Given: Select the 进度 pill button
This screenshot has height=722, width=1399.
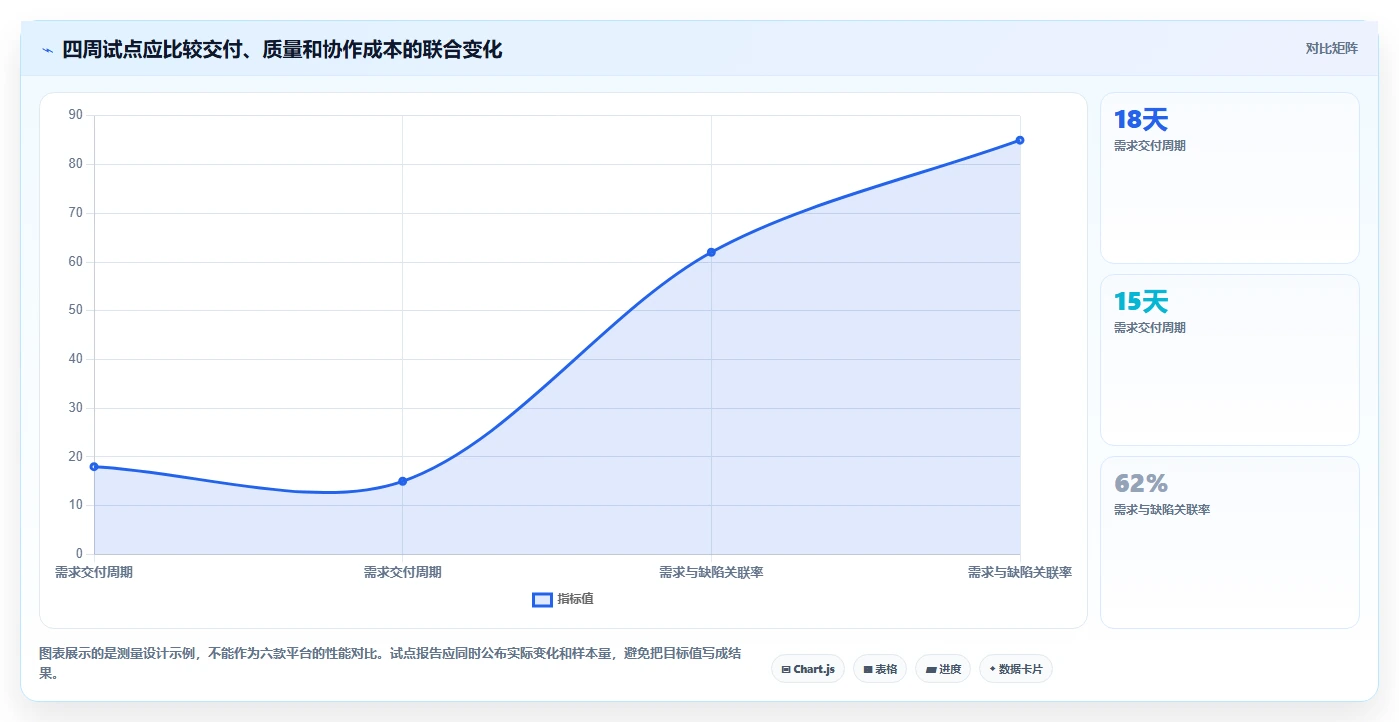Looking at the screenshot, I should pos(943,669).
